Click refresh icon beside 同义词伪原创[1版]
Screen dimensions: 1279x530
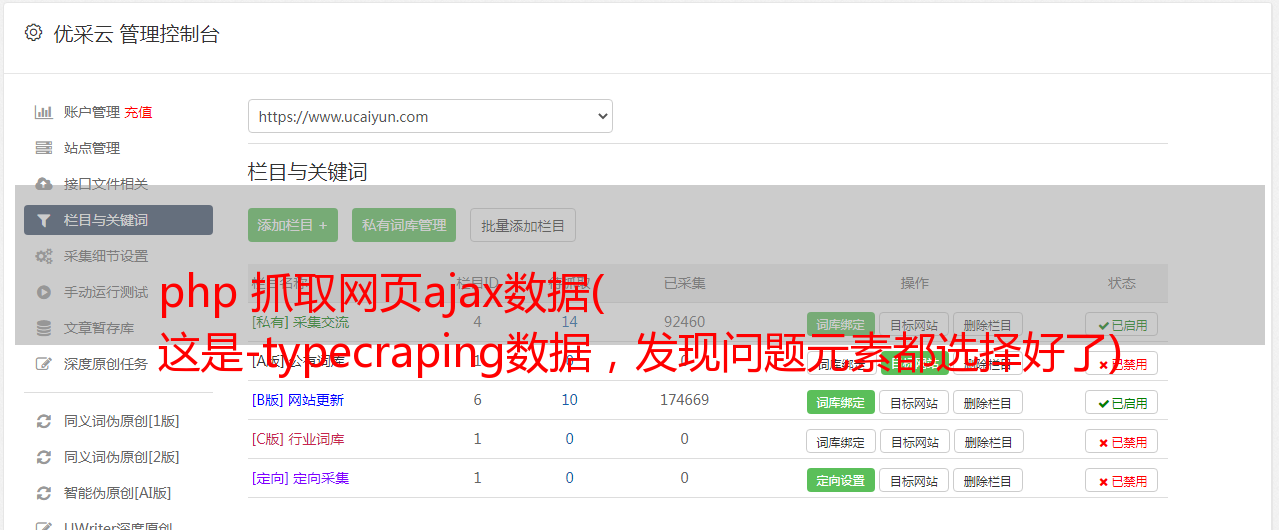tap(43, 421)
